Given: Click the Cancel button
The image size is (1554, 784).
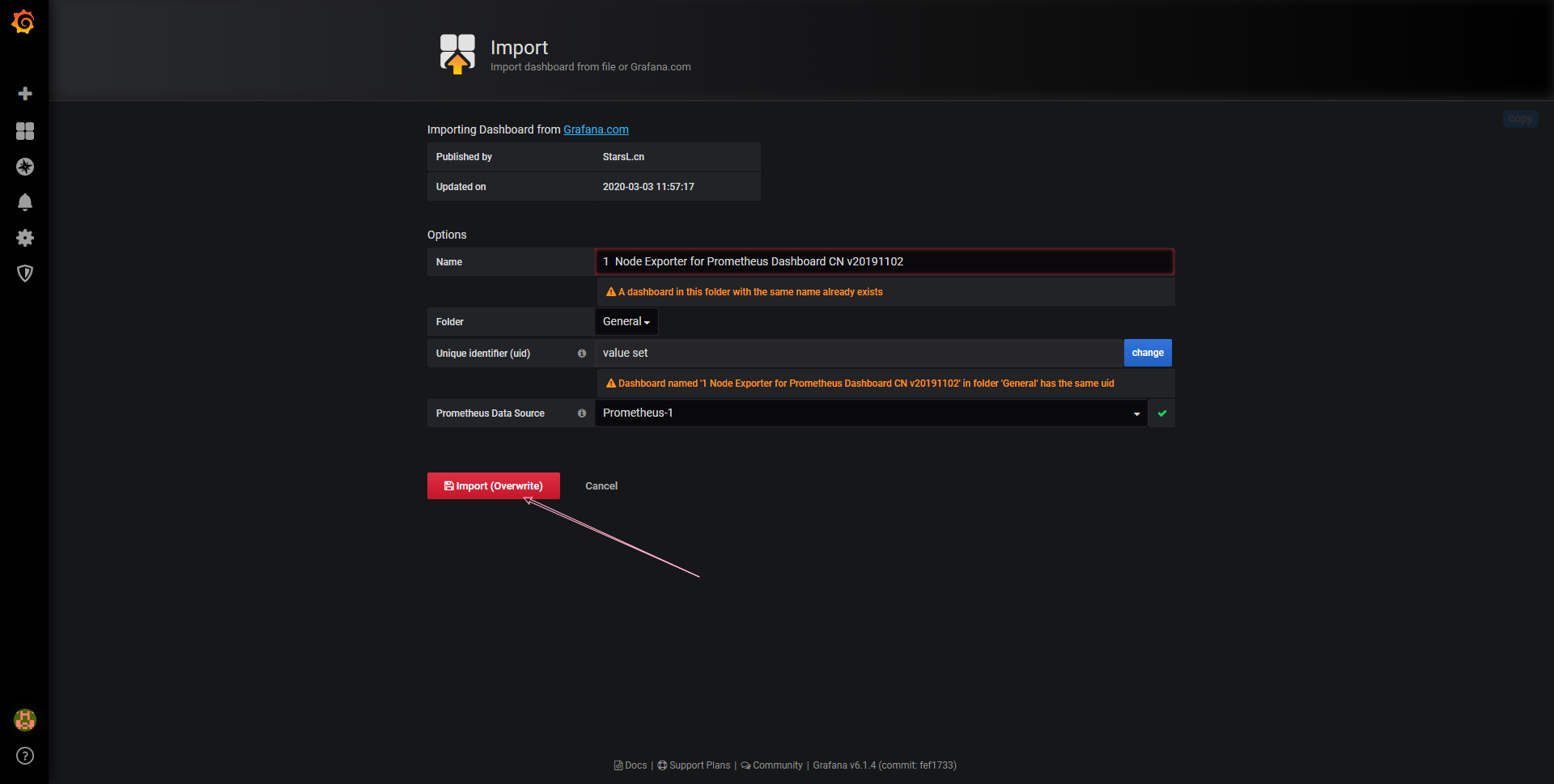Looking at the screenshot, I should point(601,486).
